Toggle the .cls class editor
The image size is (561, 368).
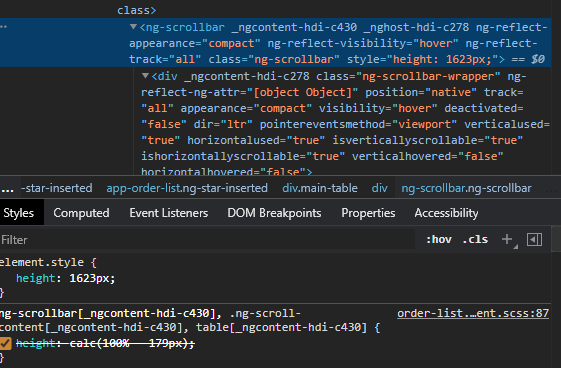(475, 240)
